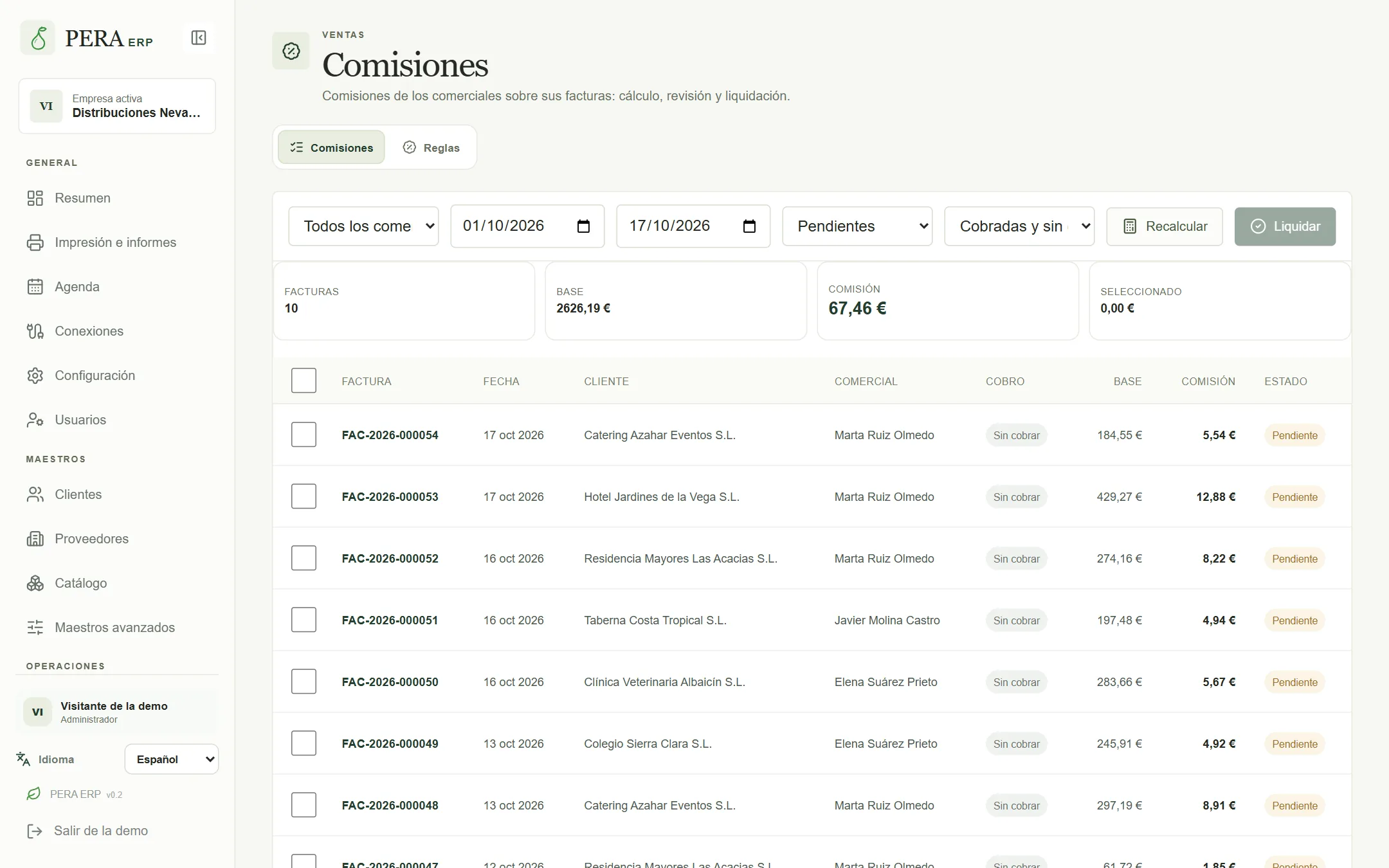Click the Recalcular button

pos(1165,226)
